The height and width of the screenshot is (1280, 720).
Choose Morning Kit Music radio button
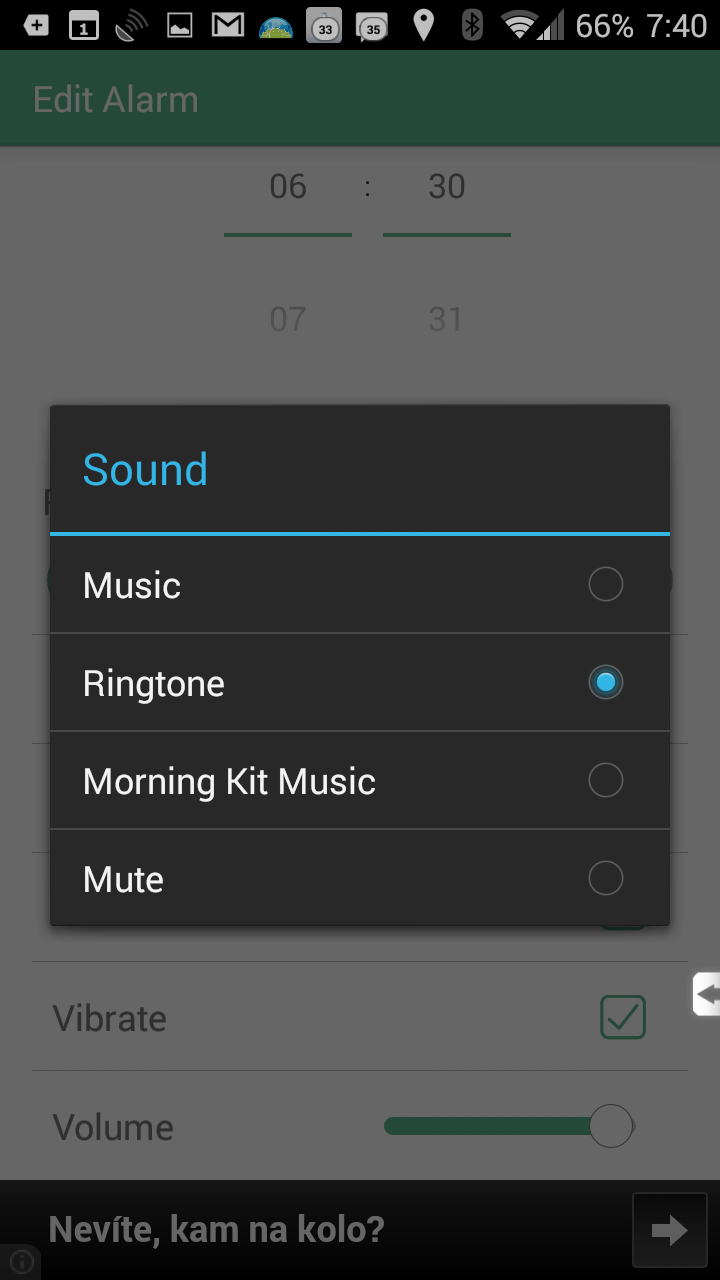click(605, 780)
